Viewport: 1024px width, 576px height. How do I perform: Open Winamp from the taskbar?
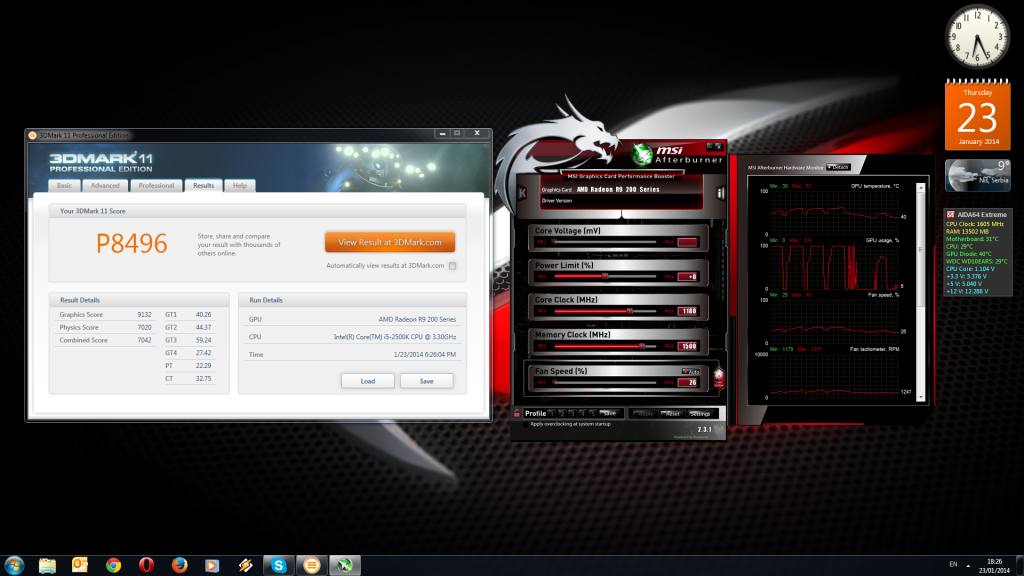[x=246, y=565]
